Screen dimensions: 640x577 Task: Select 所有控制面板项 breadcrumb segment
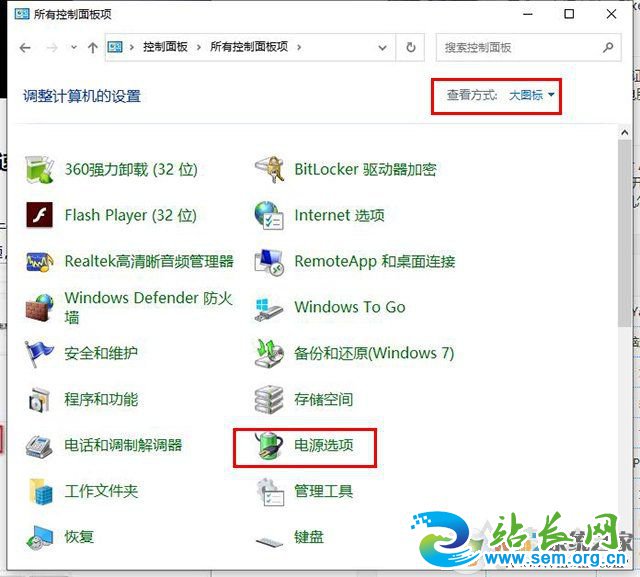(x=249, y=47)
